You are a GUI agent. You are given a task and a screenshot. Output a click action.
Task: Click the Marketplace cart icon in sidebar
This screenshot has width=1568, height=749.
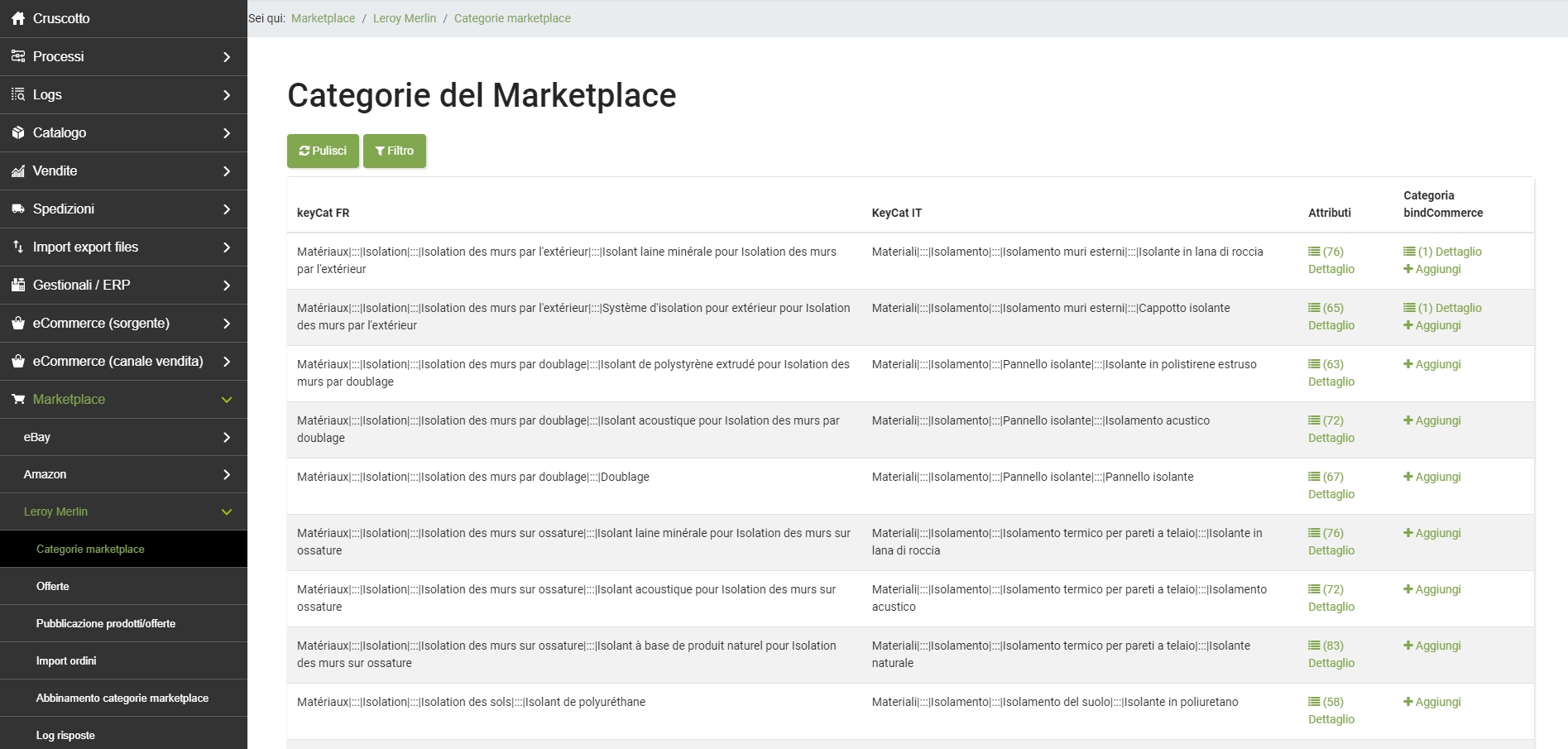(18, 399)
